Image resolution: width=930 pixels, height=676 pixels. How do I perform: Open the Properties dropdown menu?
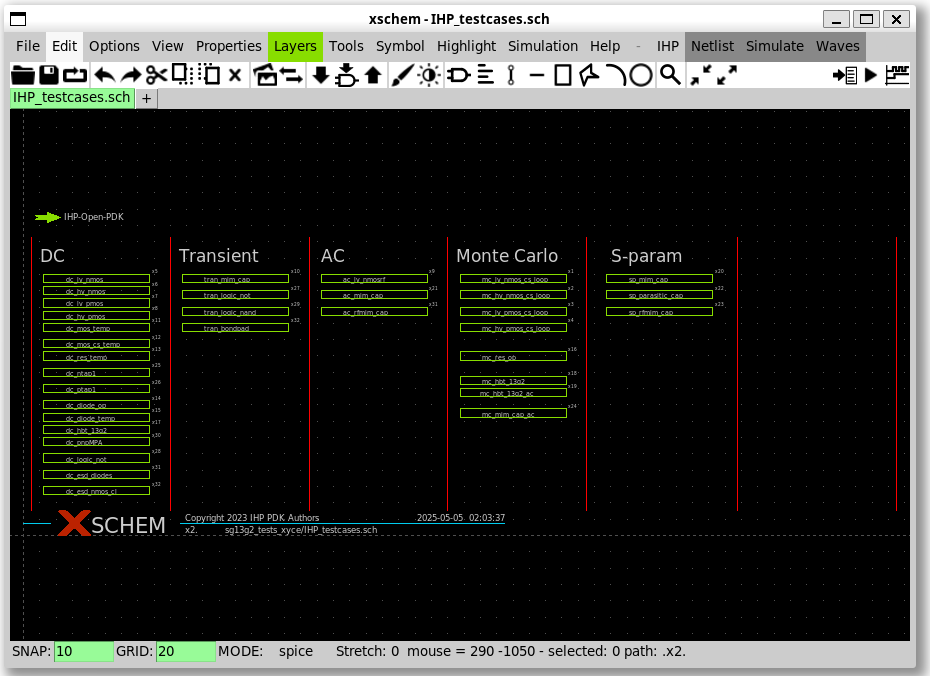coord(228,46)
